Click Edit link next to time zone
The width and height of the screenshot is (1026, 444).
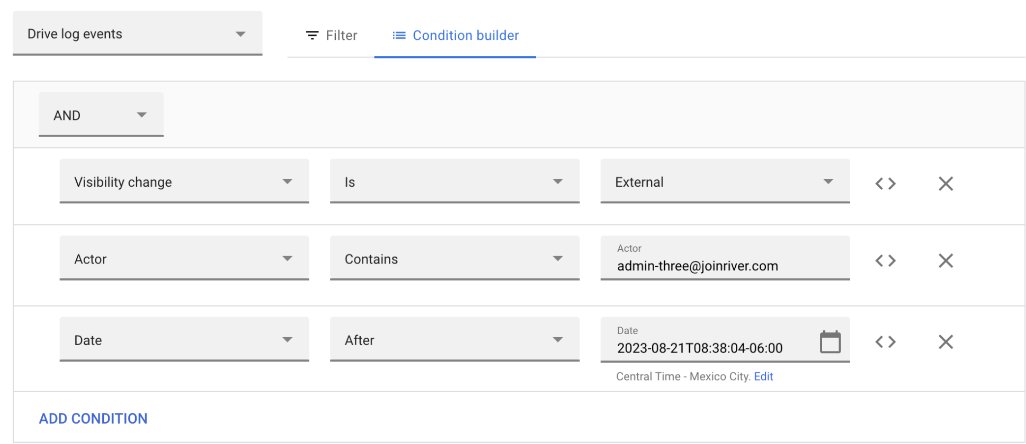pyautogui.click(x=764, y=377)
